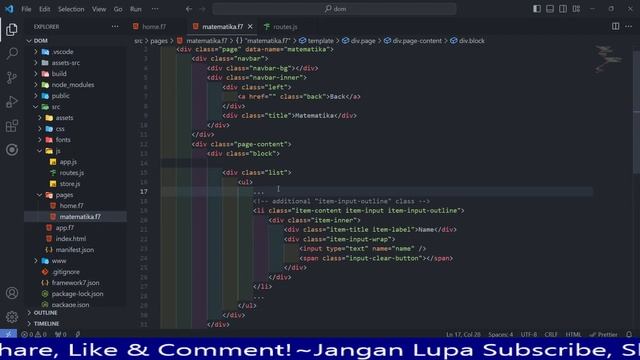Viewport: 640px width, 360px height.
Task: Open the Go menu
Action: point(118,9)
